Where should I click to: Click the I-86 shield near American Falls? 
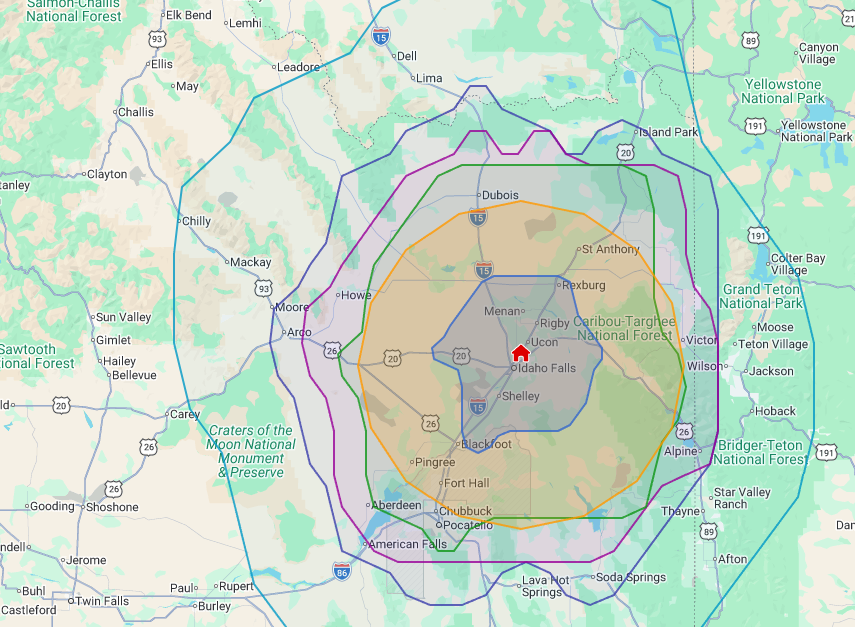coord(342,571)
